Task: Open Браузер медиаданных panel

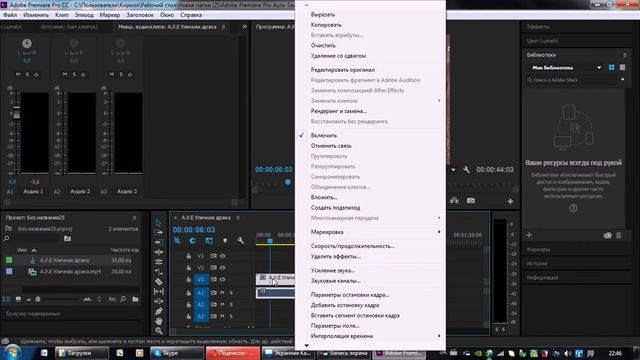Action: click(33, 314)
